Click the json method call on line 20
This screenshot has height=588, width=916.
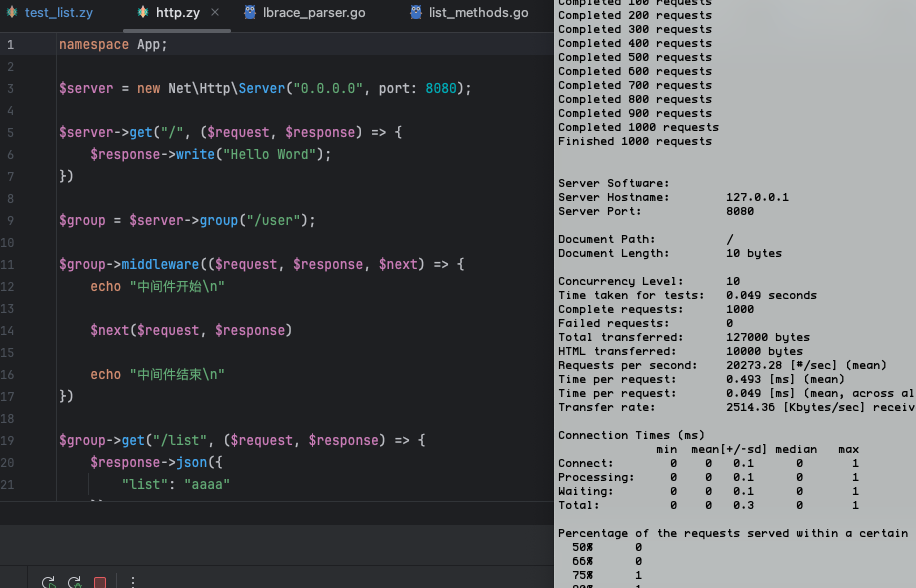click(191, 463)
